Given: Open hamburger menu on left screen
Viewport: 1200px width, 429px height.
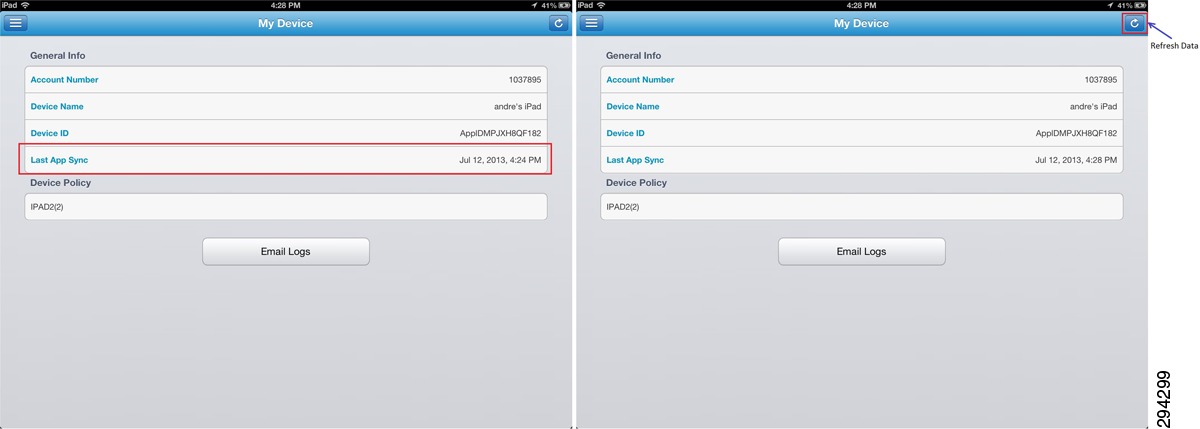Looking at the screenshot, I should point(15,23).
